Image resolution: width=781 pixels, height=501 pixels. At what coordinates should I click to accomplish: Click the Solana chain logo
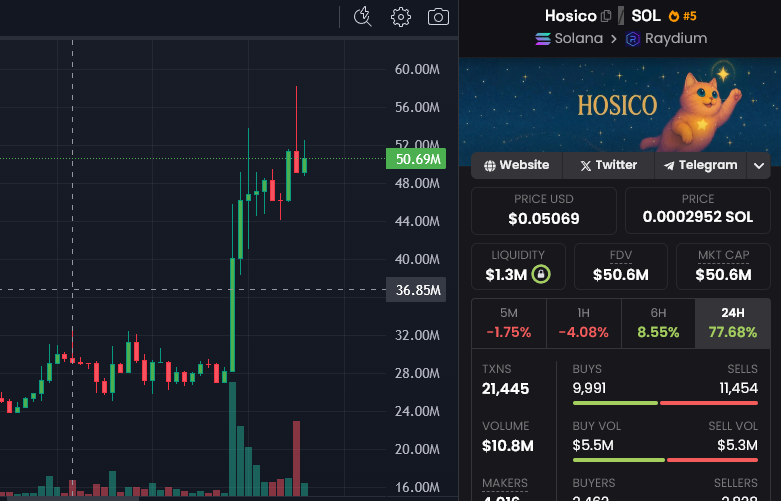543,39
